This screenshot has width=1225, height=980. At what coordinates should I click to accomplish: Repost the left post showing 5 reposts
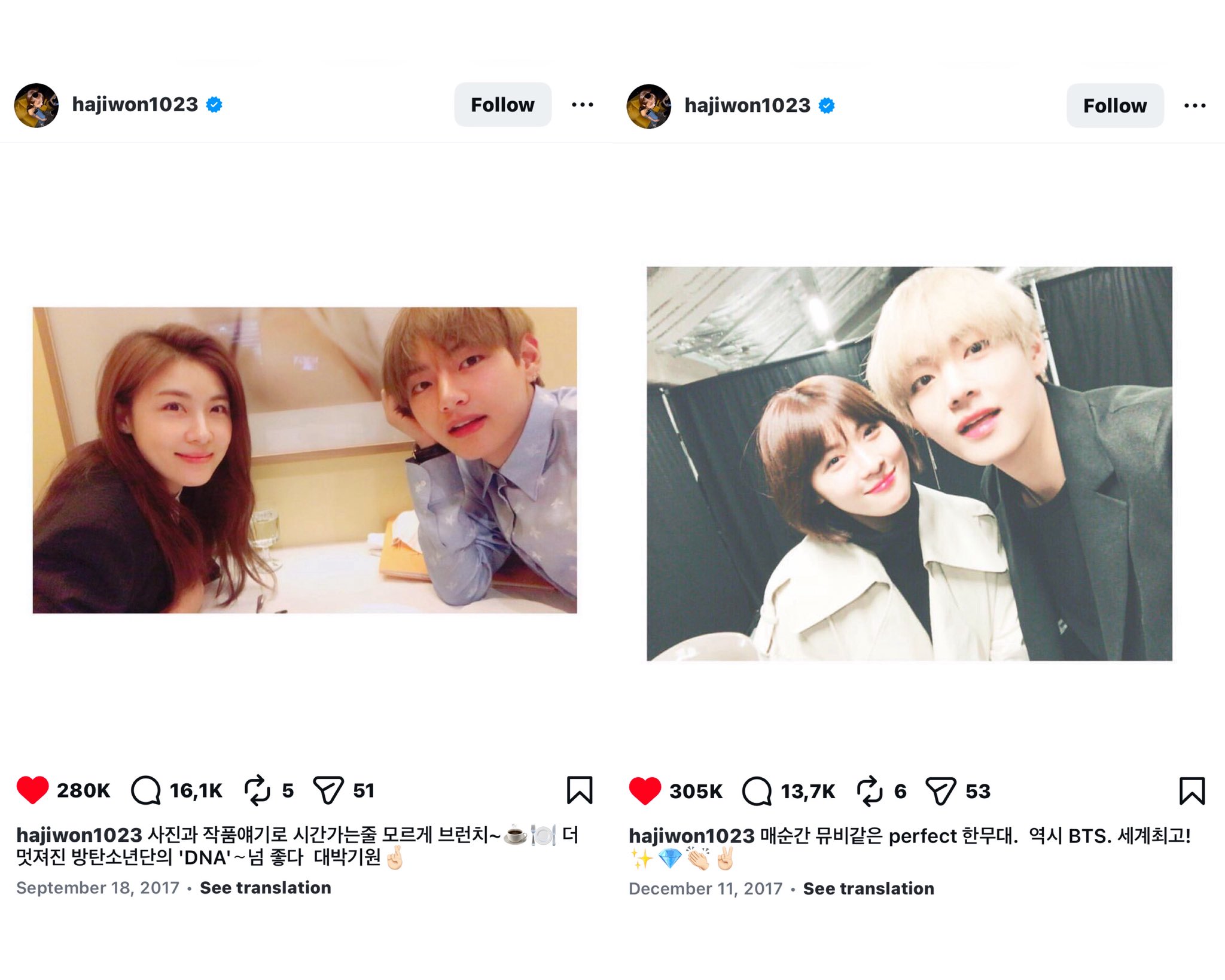coord(258,790)
